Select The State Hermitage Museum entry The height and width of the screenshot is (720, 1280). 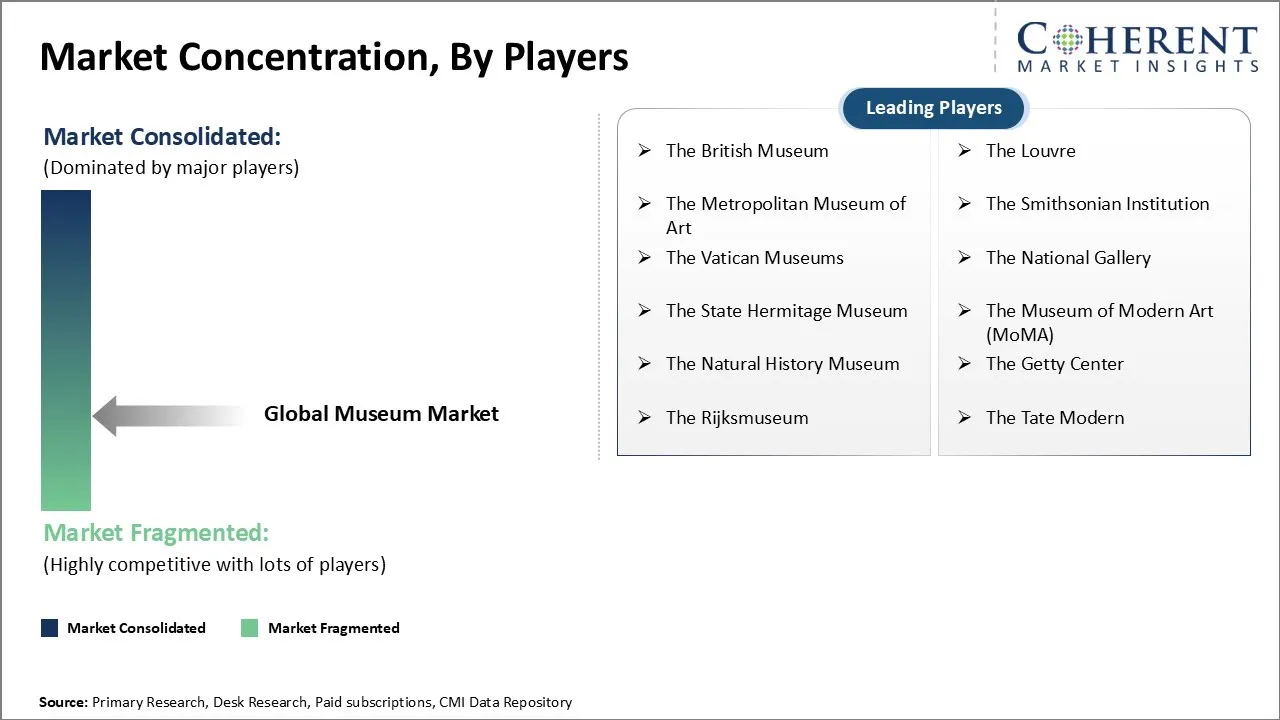[x=786, y=311]
